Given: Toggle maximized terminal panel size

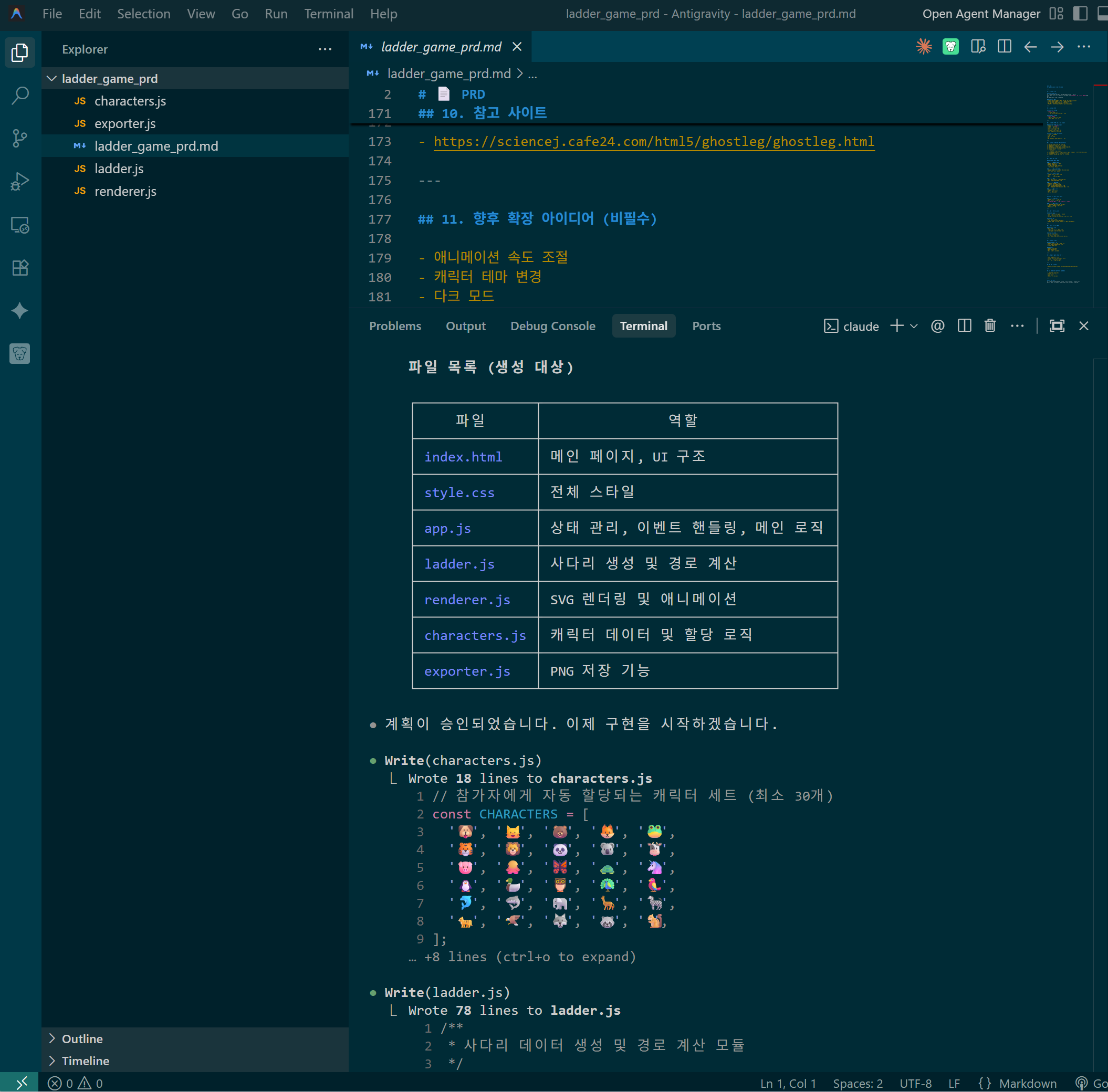Looking at the screenshot, I should (x=1057, y=325).
